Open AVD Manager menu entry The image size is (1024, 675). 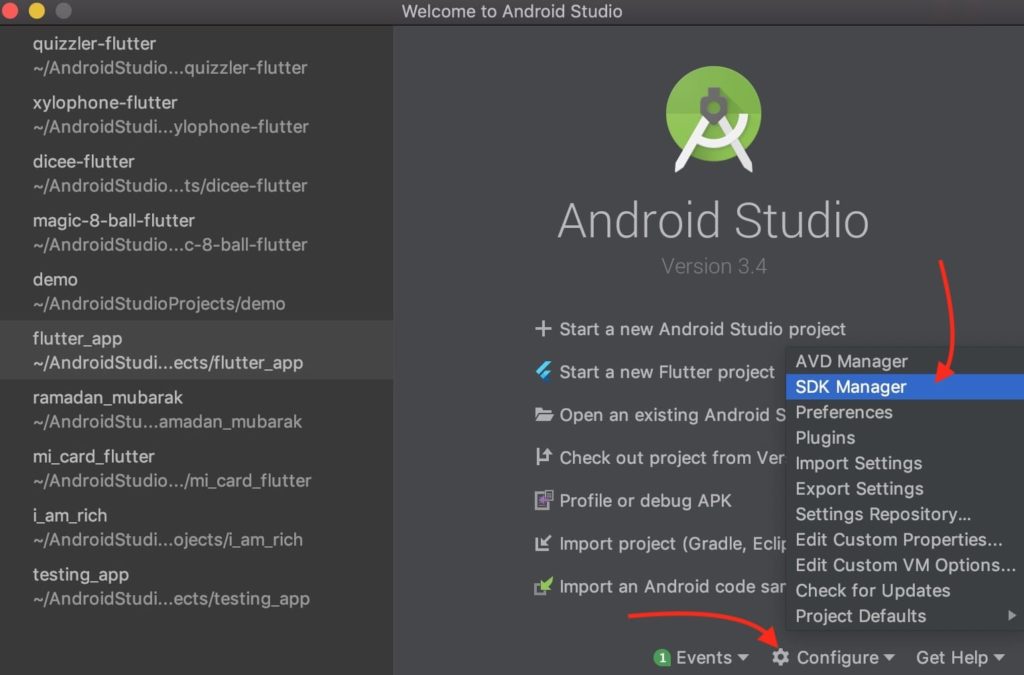[851, 361]
